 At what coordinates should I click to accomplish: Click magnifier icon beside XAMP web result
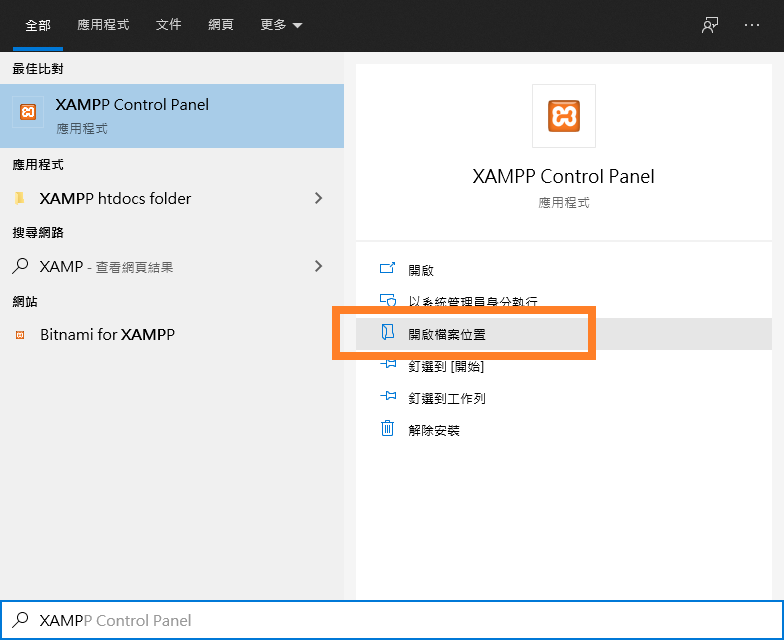pos(20,266)
